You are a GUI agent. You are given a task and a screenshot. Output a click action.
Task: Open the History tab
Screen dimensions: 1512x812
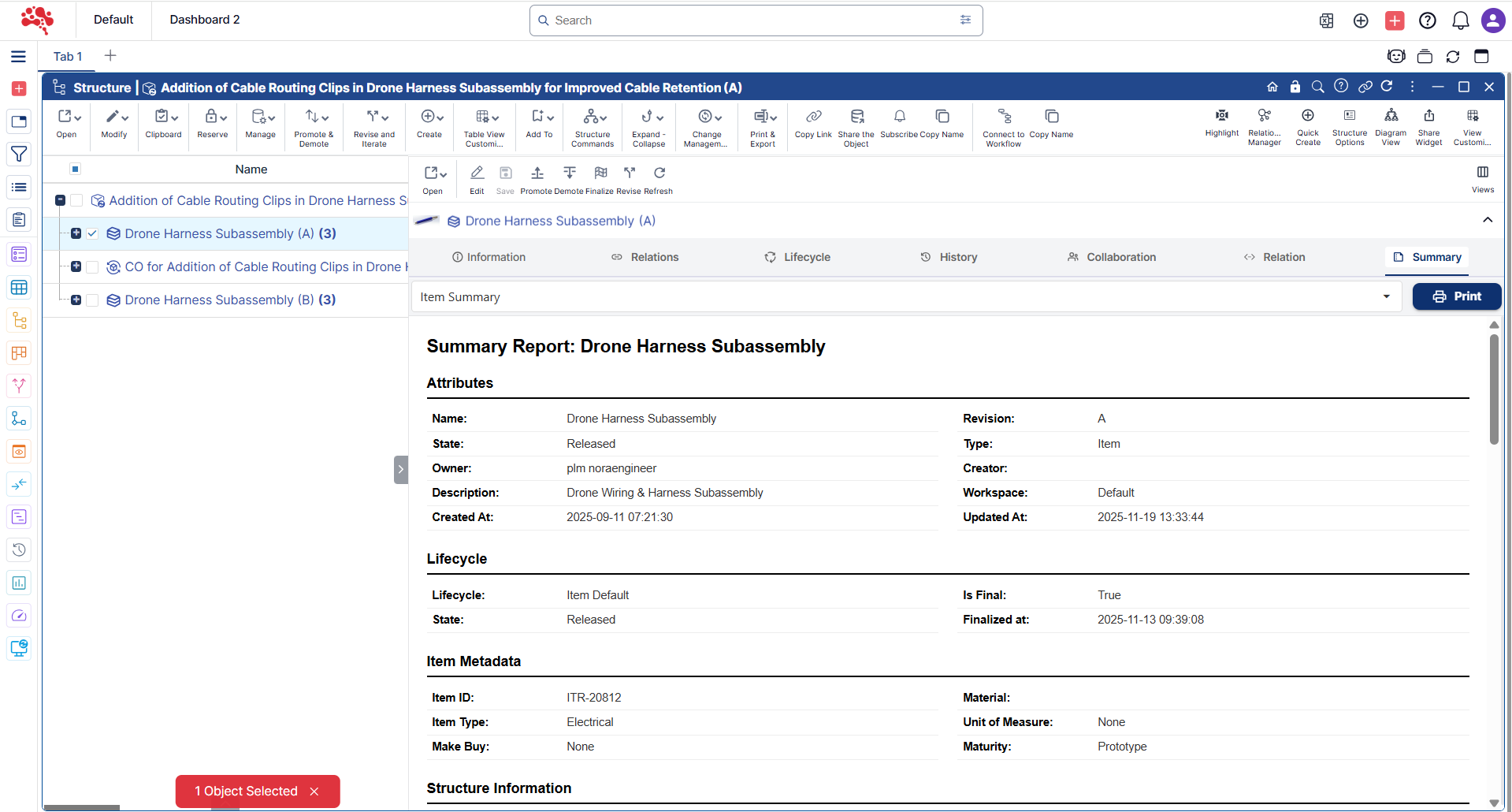click(949, 257)
